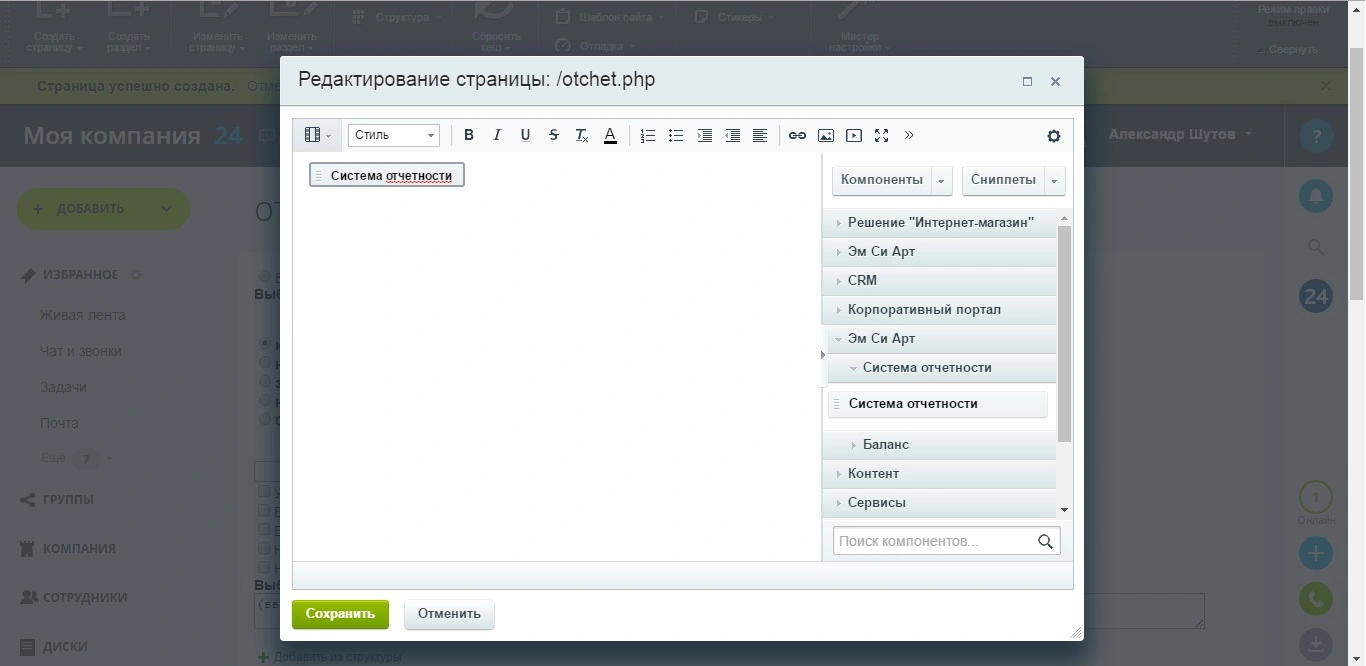The height and width of the screenshot is (666, 1366).
Task: Apply italic formatting
Action: [x=497, y=135]
